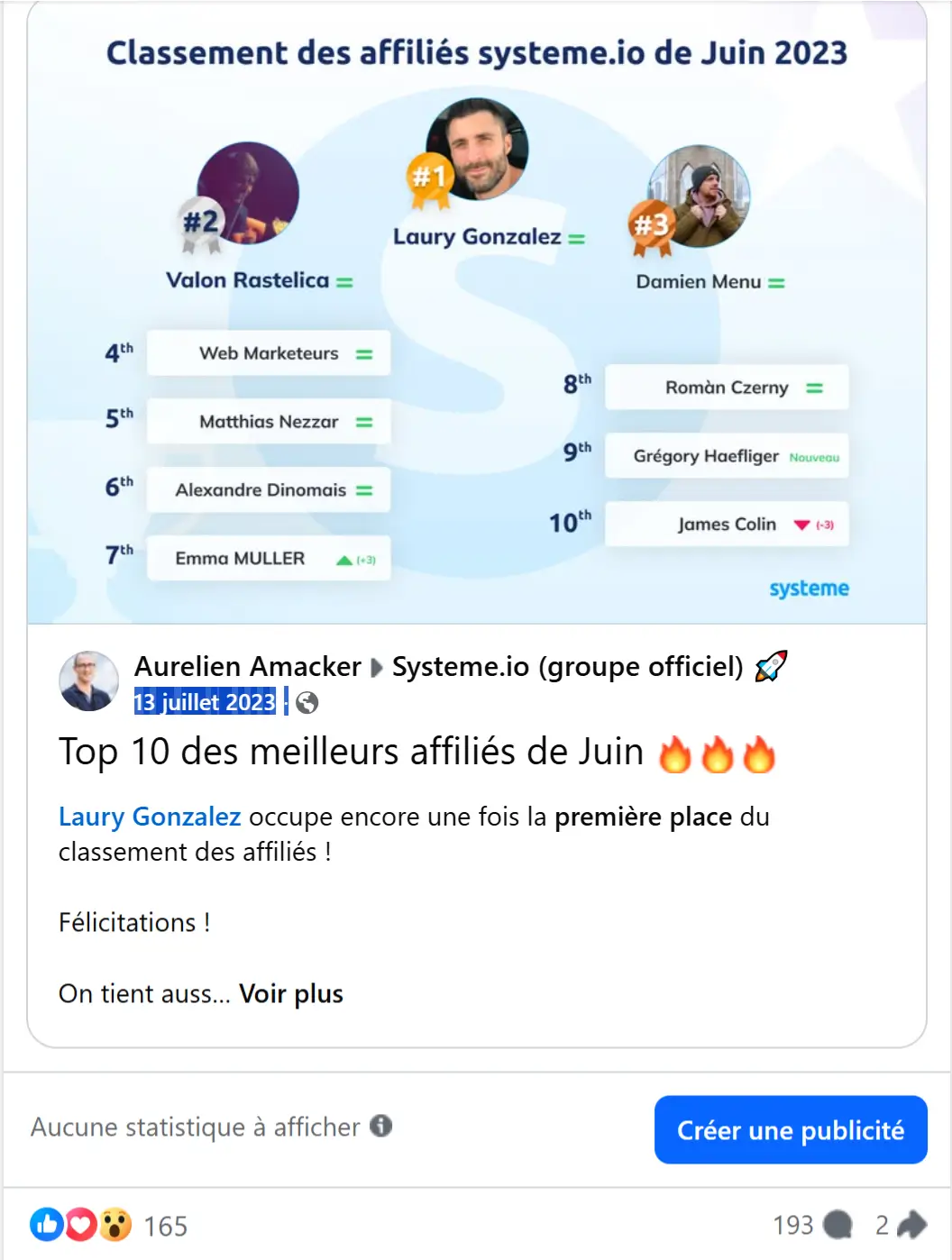The image size is (952, 1260).
Task: Click the red heart love reaction icon
Action: tap(81, 1225)
